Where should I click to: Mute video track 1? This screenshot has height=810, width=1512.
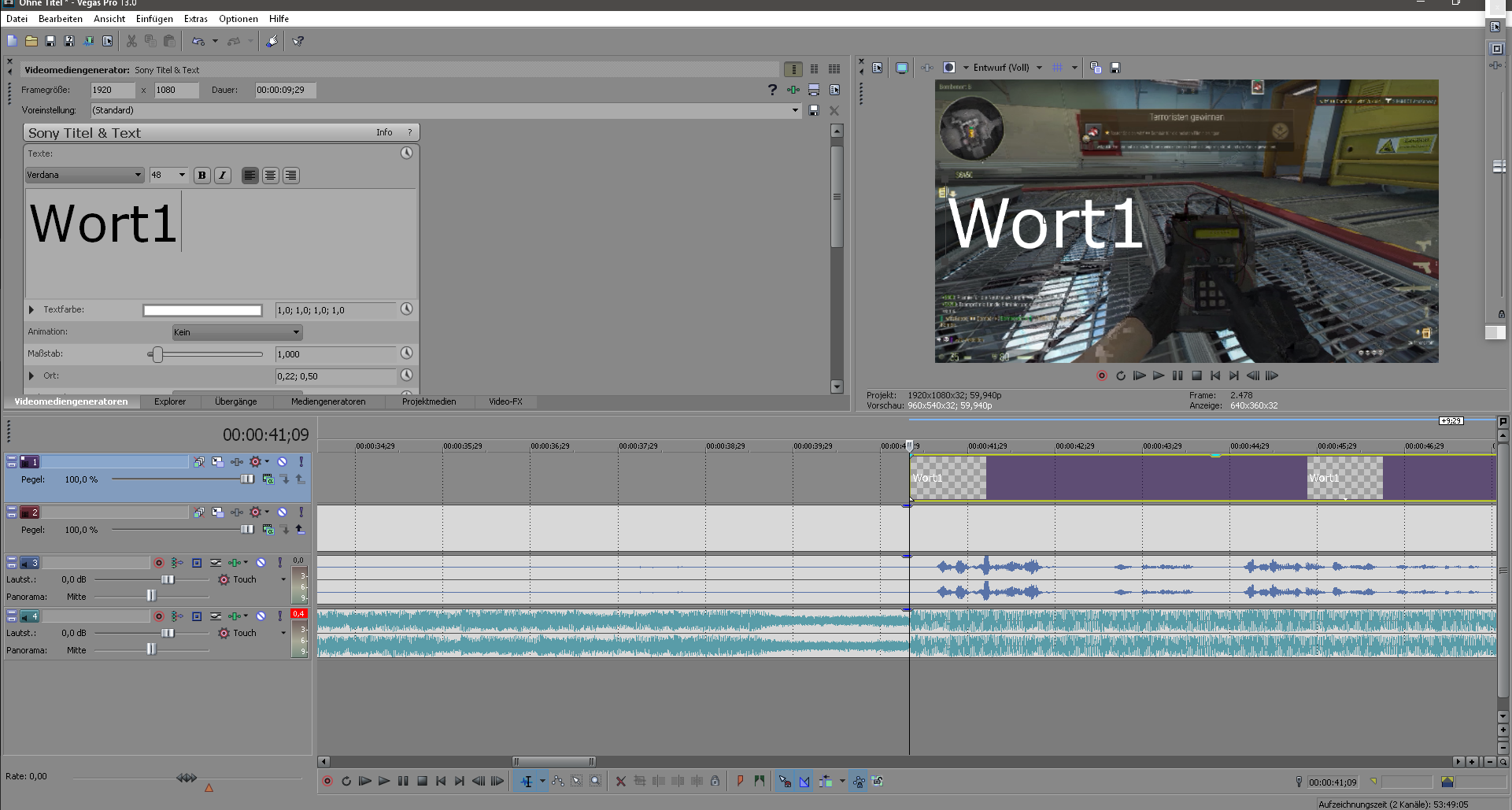282,462
